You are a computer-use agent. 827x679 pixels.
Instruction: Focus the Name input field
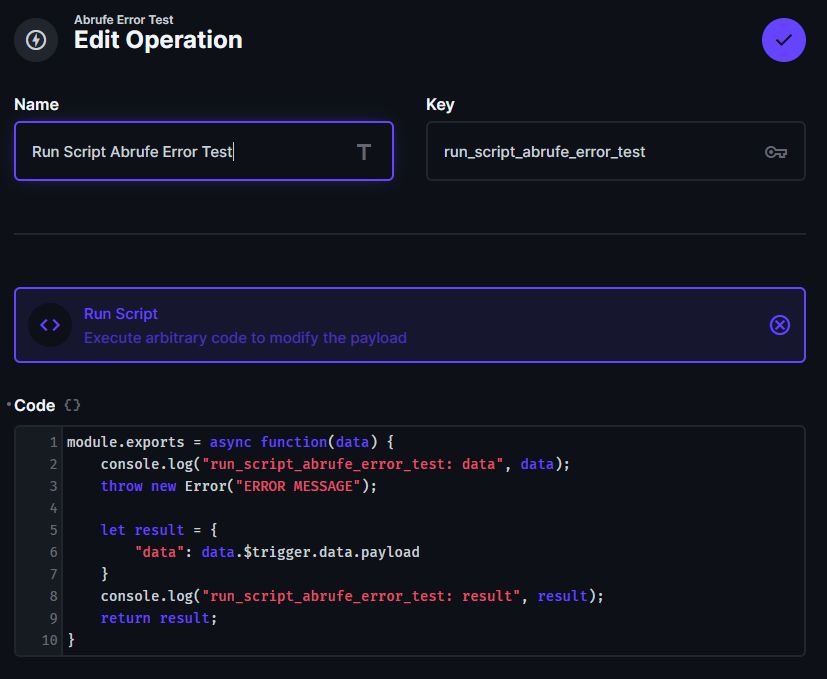pos(180,152)
